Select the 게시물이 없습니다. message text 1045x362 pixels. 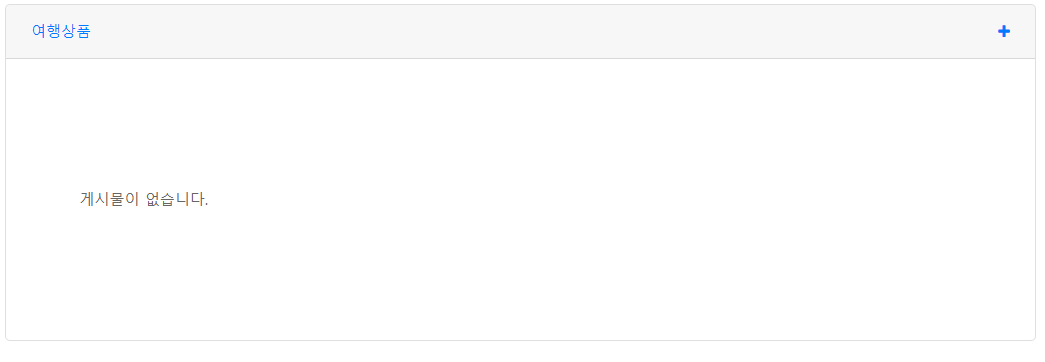[144, 199]
